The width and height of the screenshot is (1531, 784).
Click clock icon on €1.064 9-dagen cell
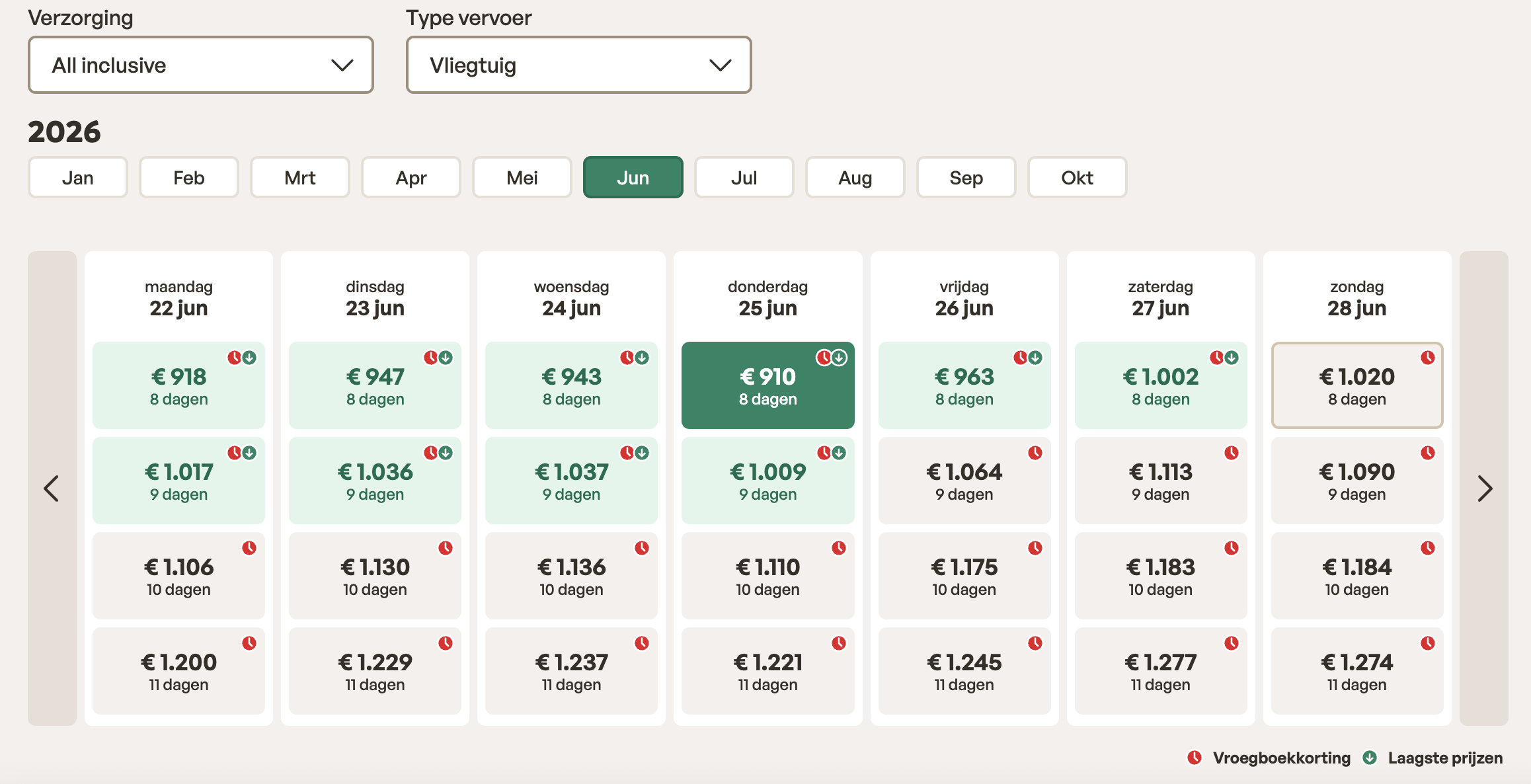(1035, 453)
